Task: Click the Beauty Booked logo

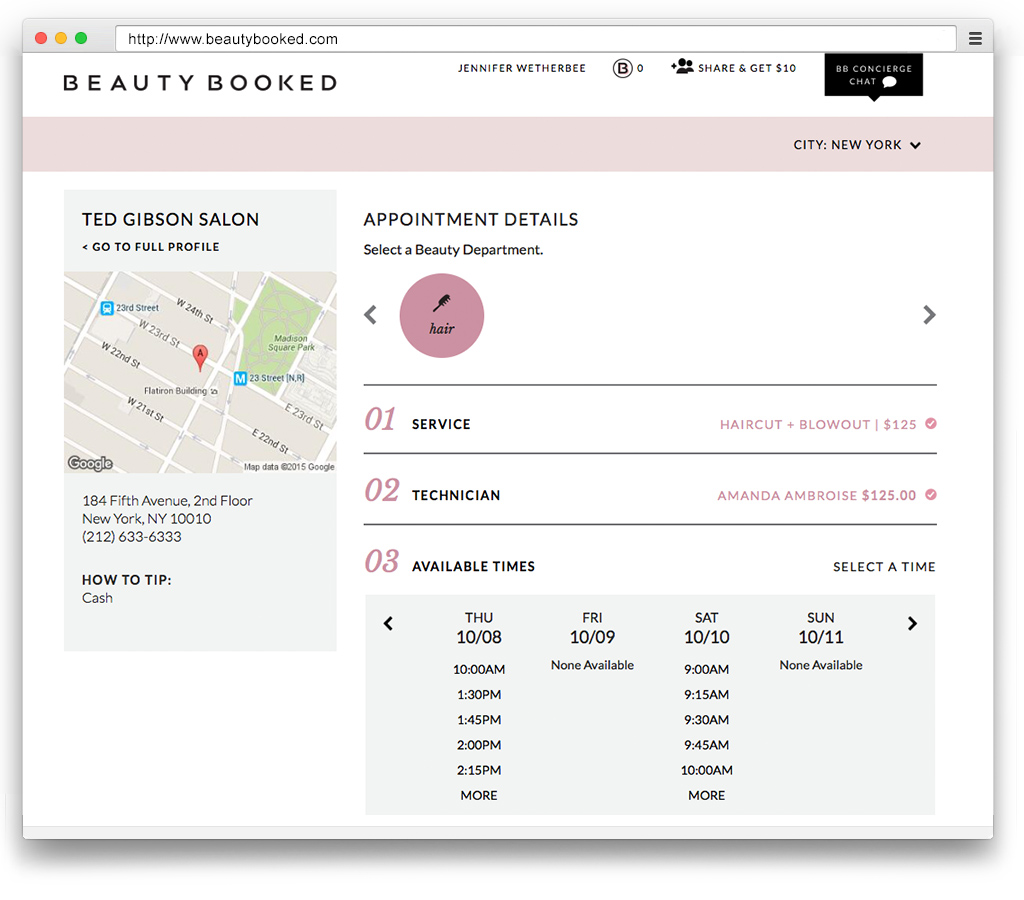Action: tap(200, 83)
